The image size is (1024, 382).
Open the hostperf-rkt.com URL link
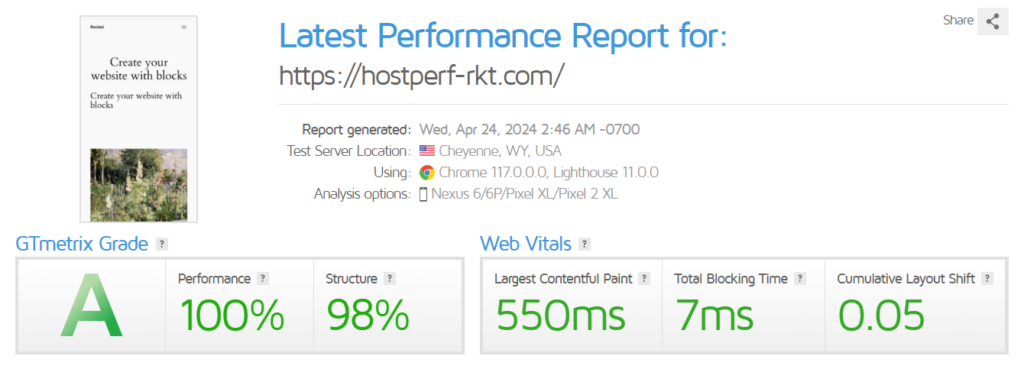(421, 76)
